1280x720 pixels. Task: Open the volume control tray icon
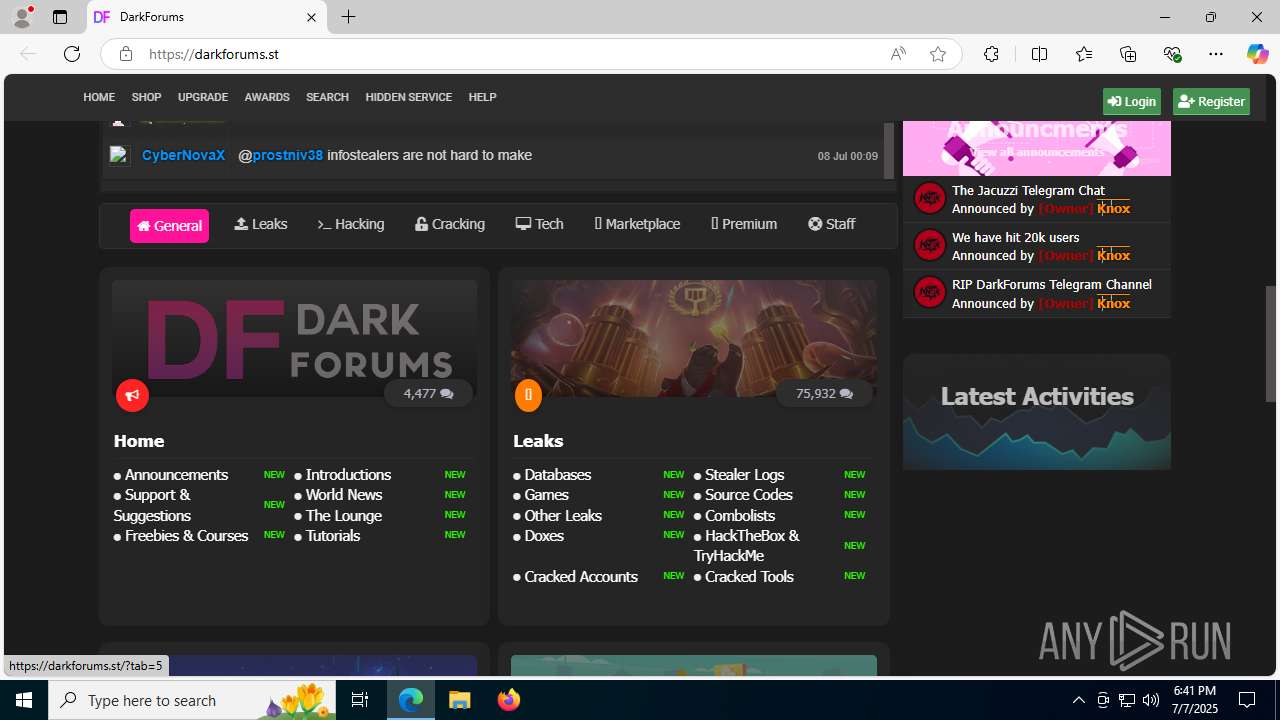(x=1151, y=700)
